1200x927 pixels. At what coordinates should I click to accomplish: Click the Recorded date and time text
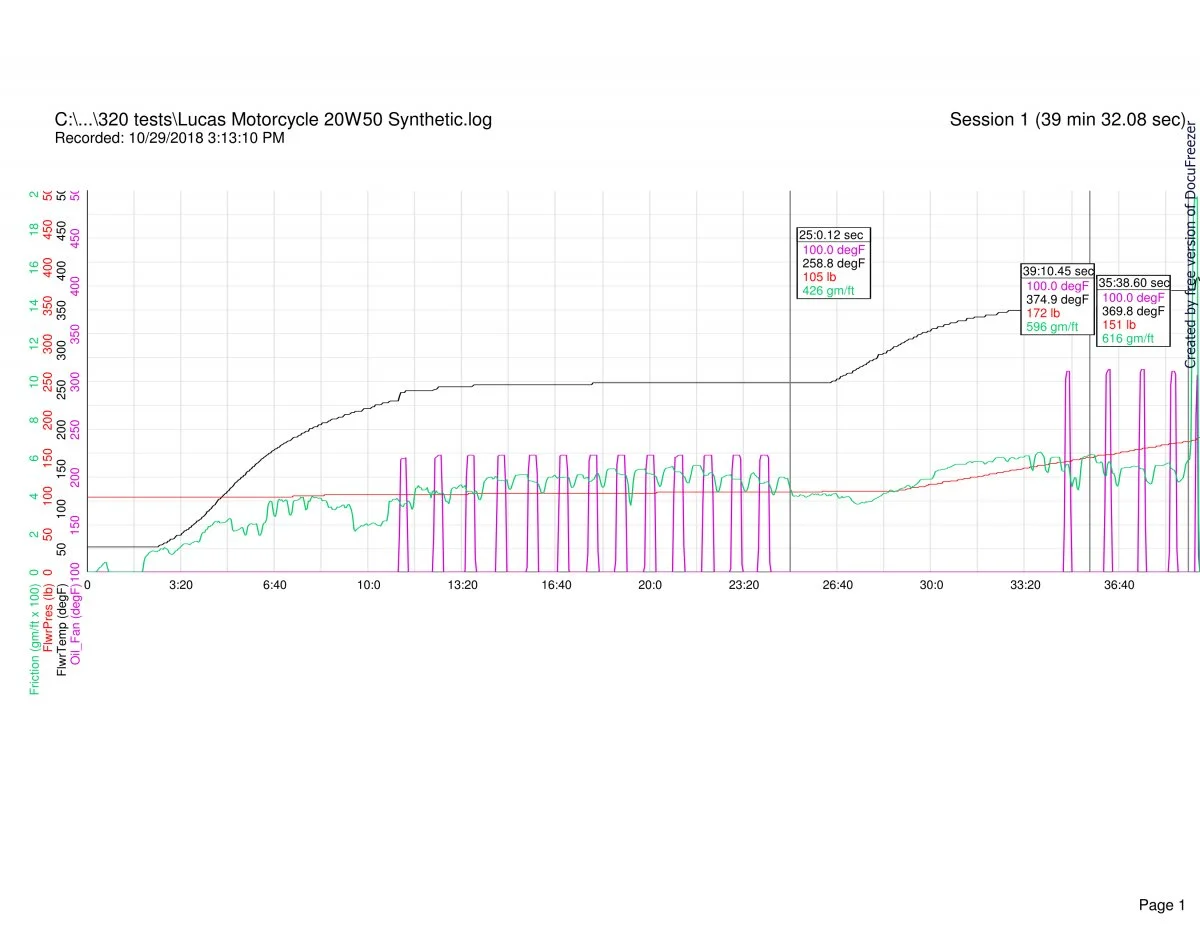pos(169,138)
